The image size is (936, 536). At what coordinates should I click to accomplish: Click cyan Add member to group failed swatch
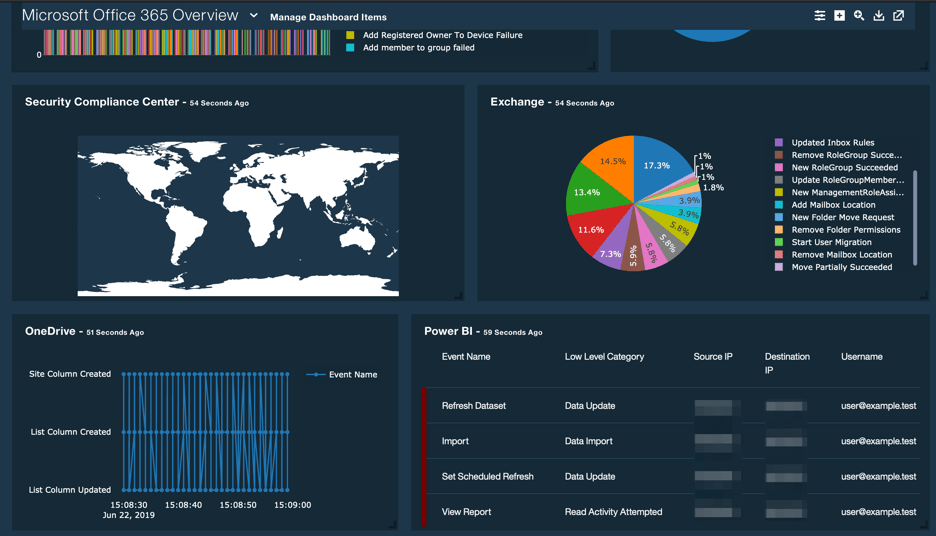[x=350, y=48]
